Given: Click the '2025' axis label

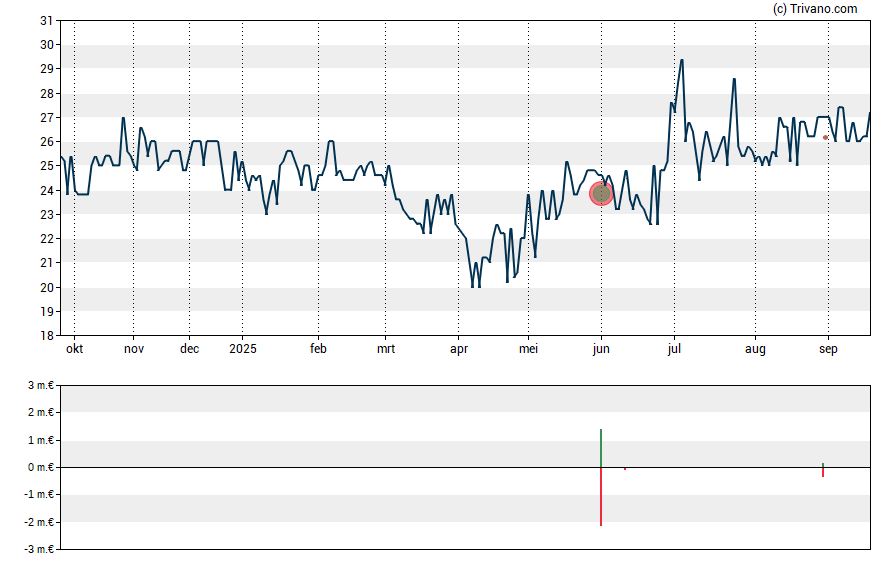Looking at the screenshot, I should tap(242, 349).
